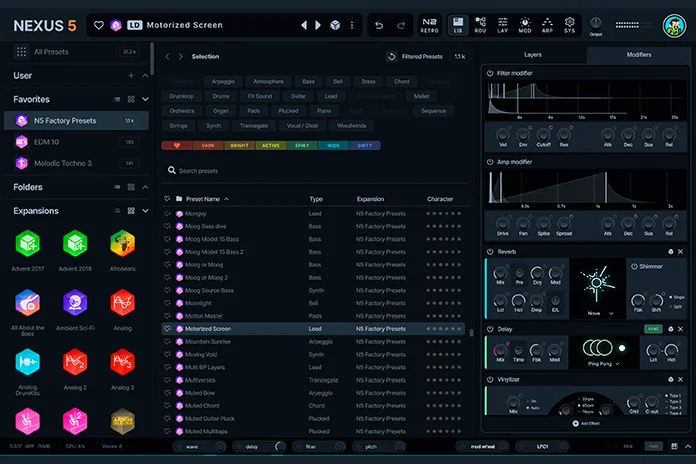Open the LIB library view

(458, 25)
